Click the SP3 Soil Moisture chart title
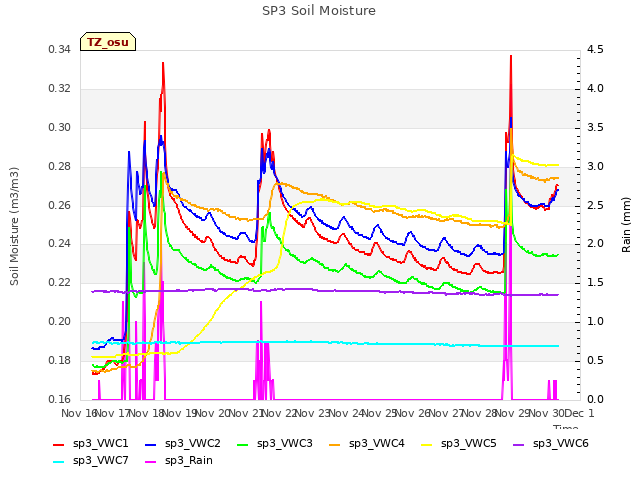 tap(319, 11)
